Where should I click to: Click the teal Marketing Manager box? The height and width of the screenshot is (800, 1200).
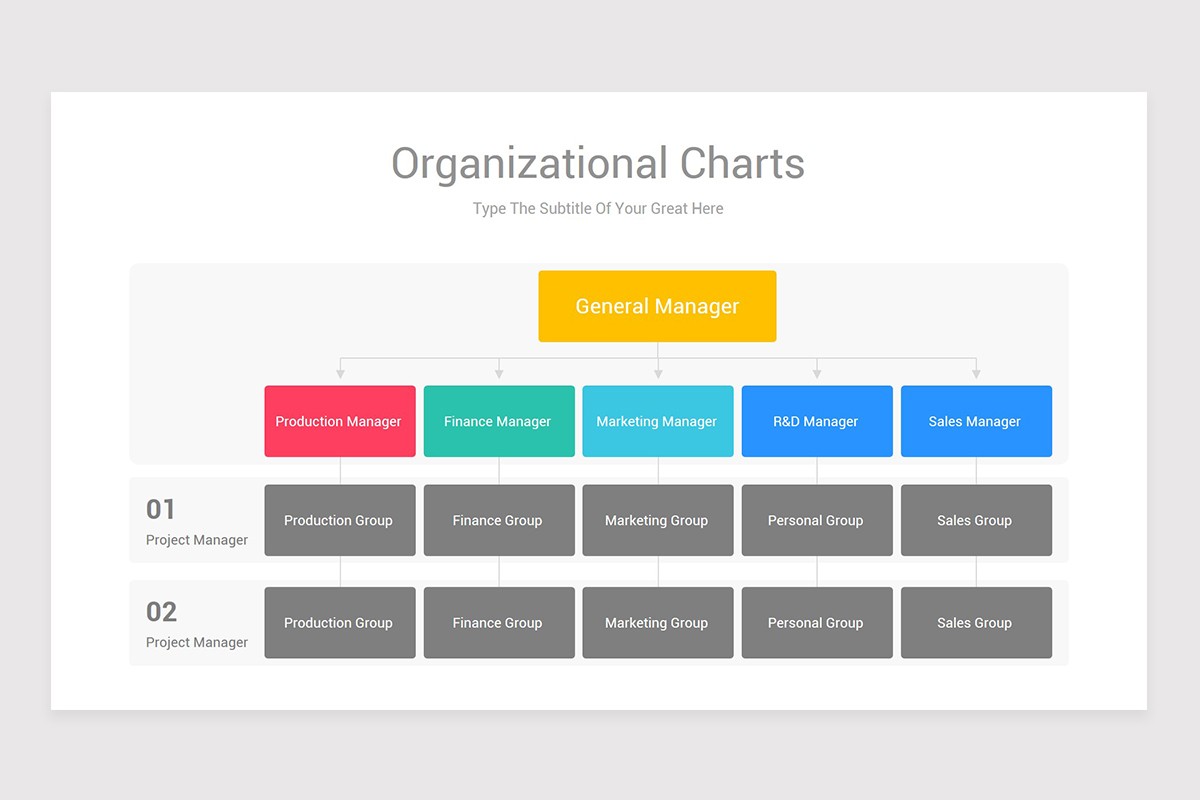[x=657, y=421]
